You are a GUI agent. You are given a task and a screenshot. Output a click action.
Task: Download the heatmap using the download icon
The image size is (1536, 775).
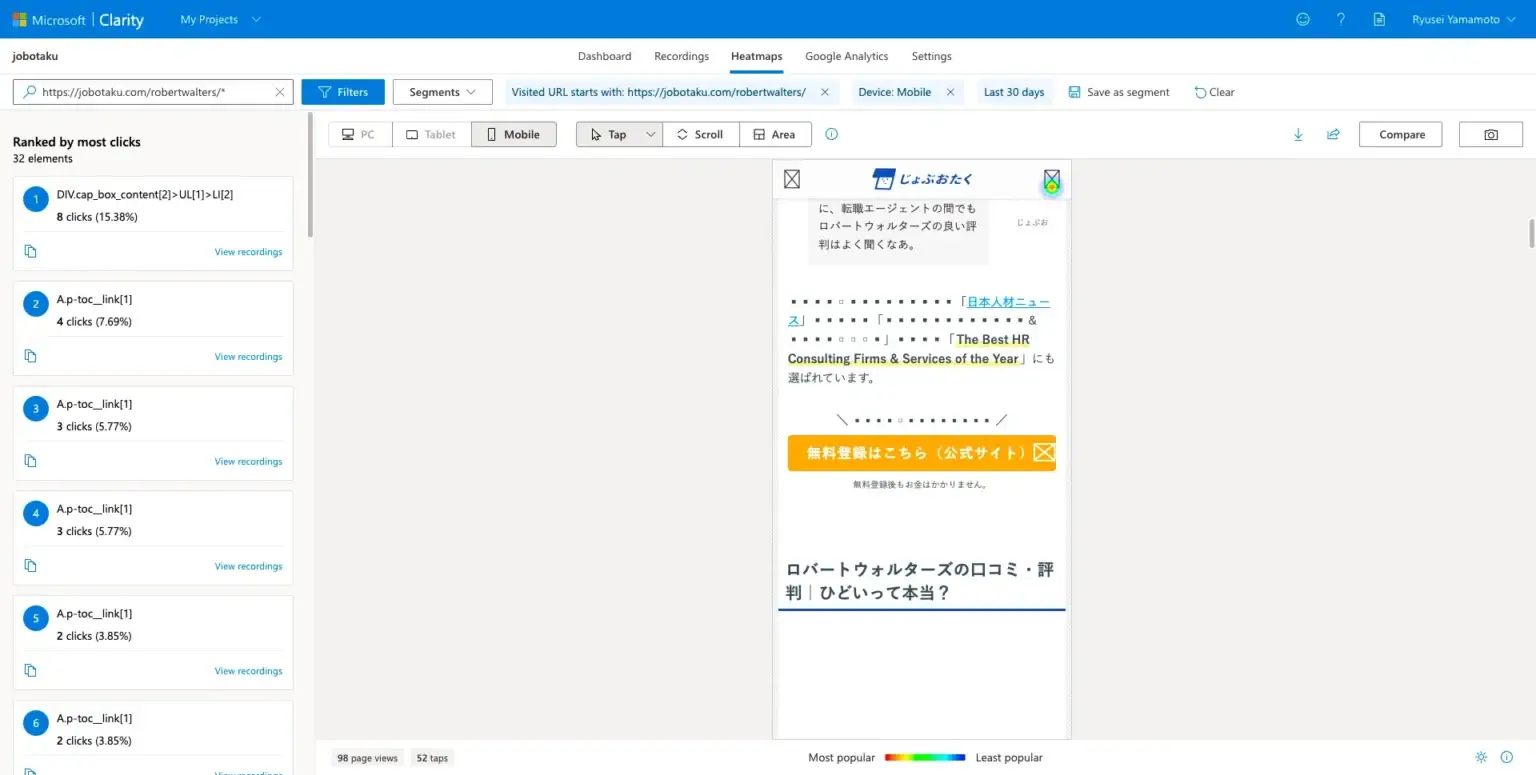click(1298, 135)
